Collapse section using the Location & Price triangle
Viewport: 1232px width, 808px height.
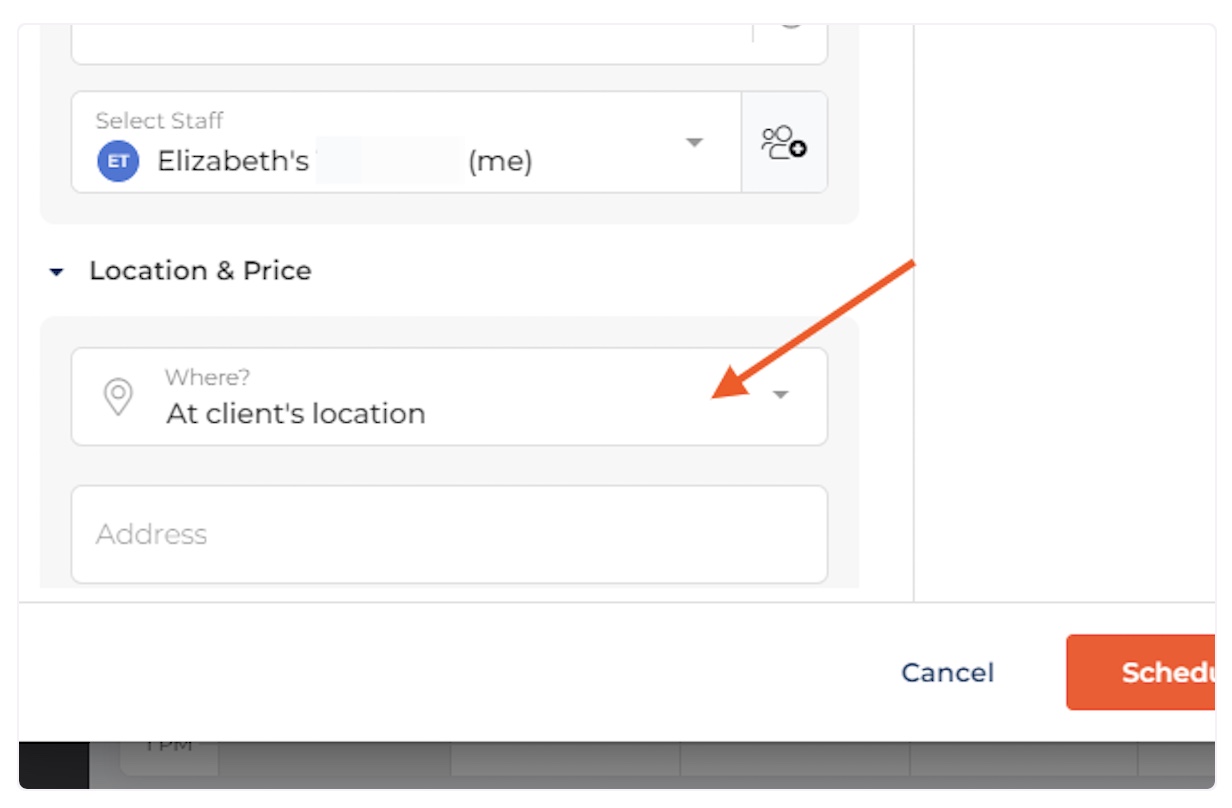57,272
